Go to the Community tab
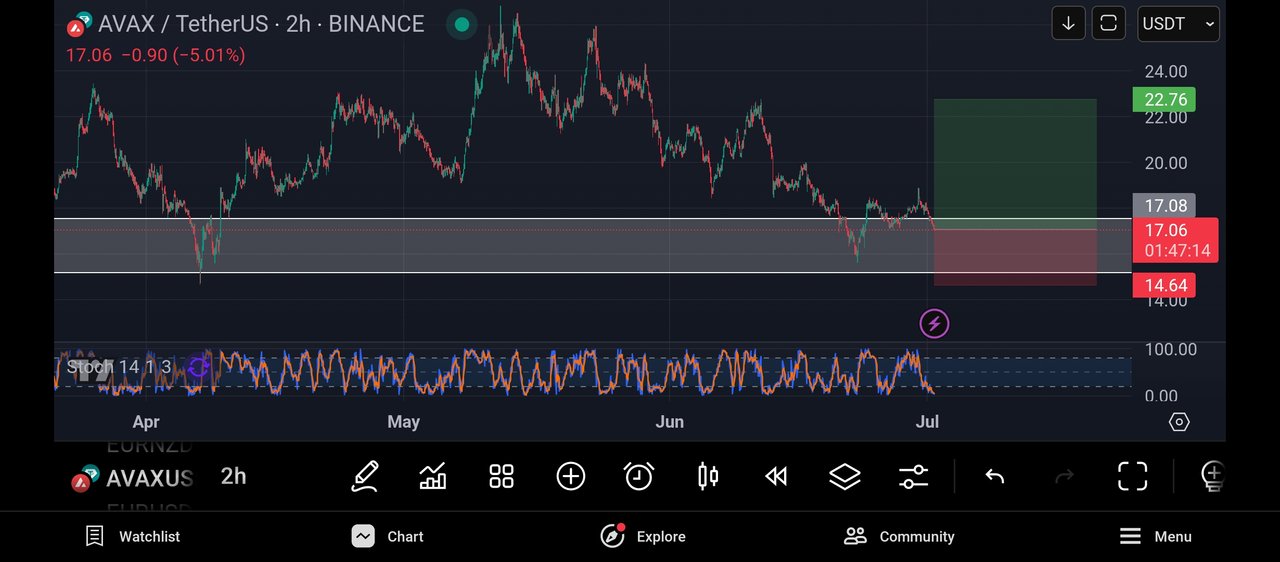 click(x=899, y=537)
